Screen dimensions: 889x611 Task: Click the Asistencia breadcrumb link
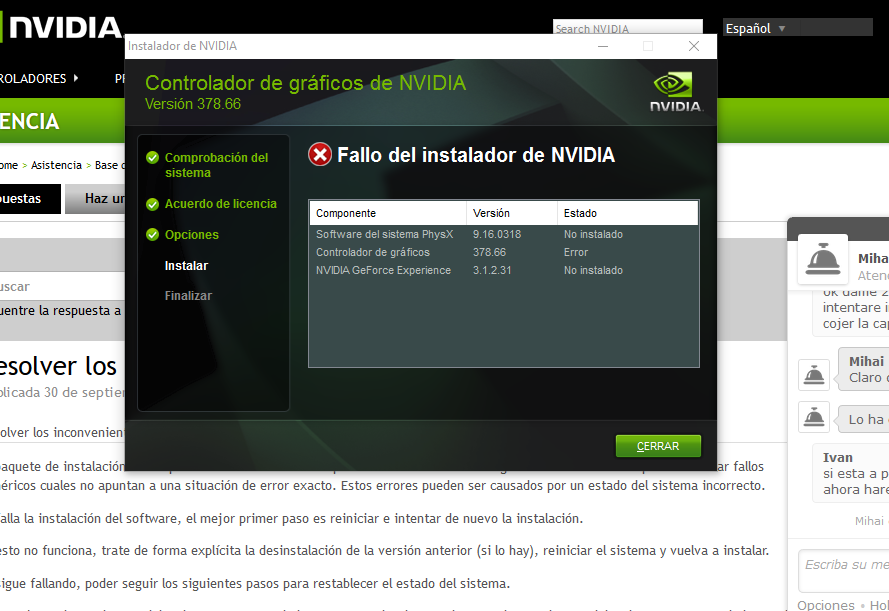point(56,165)
